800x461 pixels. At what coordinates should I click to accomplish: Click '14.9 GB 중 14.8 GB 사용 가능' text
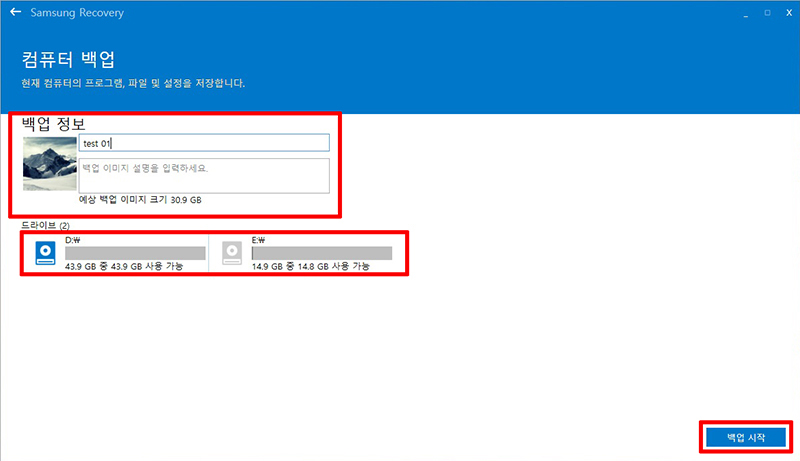pos(311,266)
